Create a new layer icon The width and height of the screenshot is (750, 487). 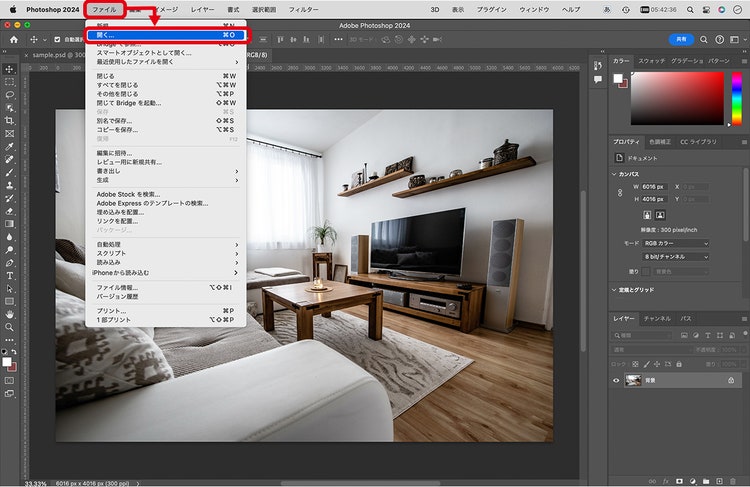[719, 481]
